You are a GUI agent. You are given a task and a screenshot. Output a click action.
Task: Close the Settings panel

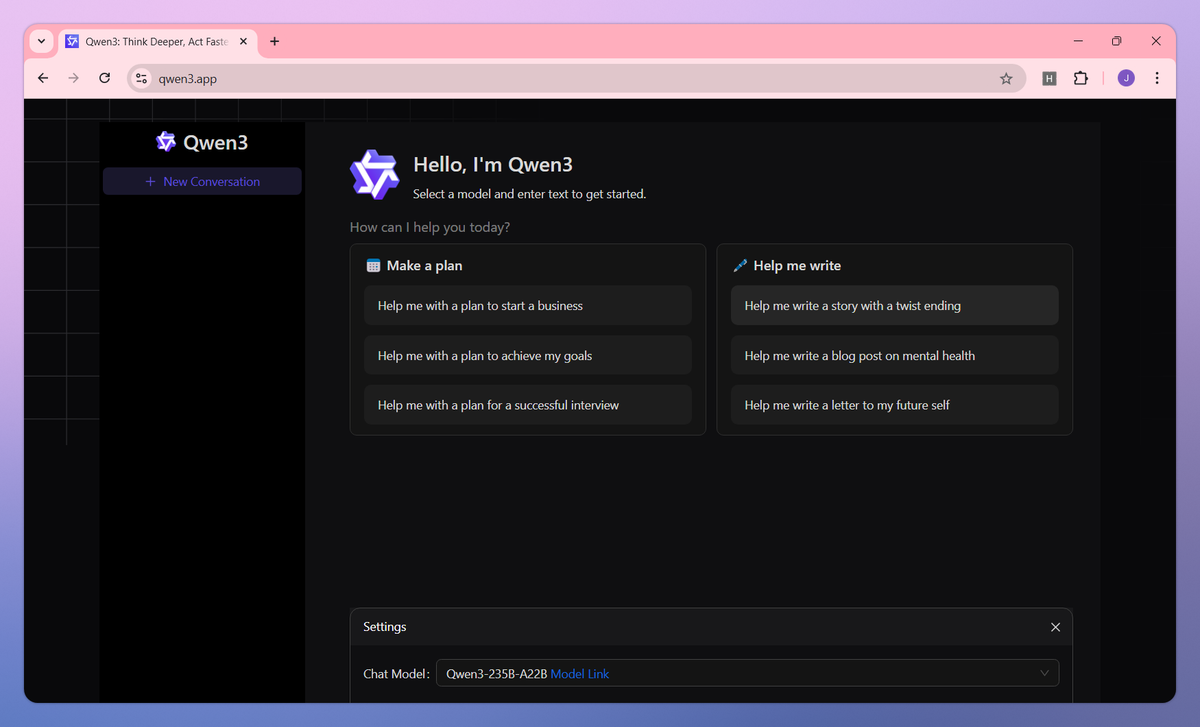[x=1055, y=627]
